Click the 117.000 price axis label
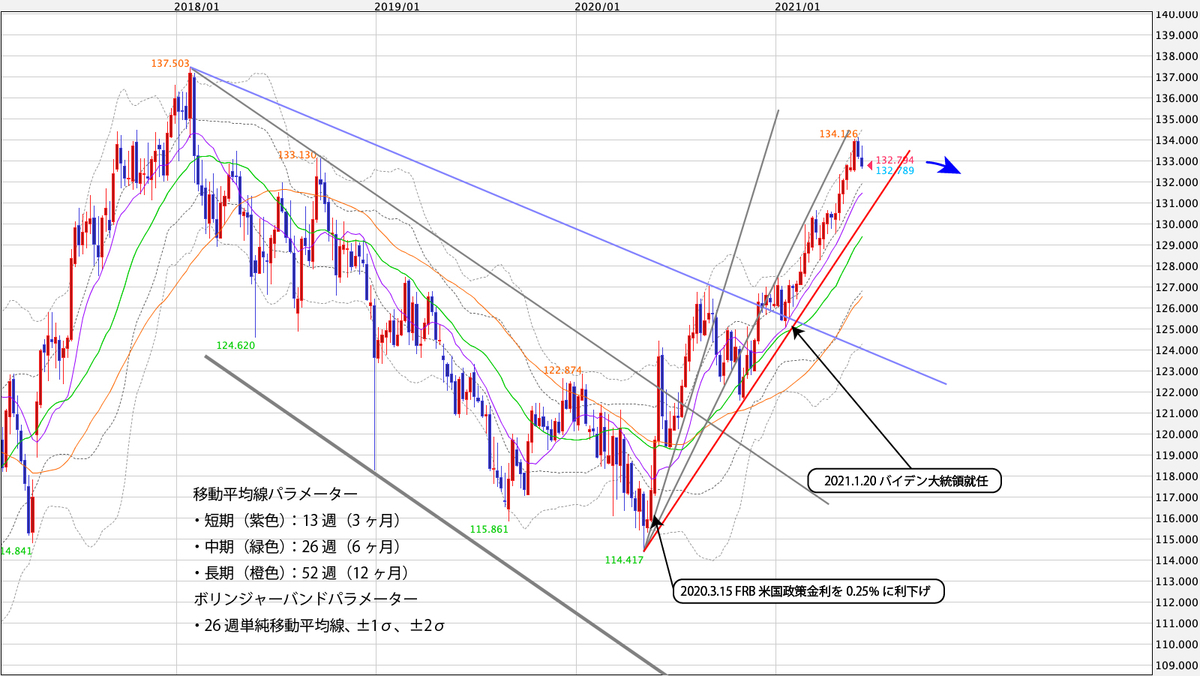Image resolution: width=1200 pixels, height=676 pixels. 1176,497
